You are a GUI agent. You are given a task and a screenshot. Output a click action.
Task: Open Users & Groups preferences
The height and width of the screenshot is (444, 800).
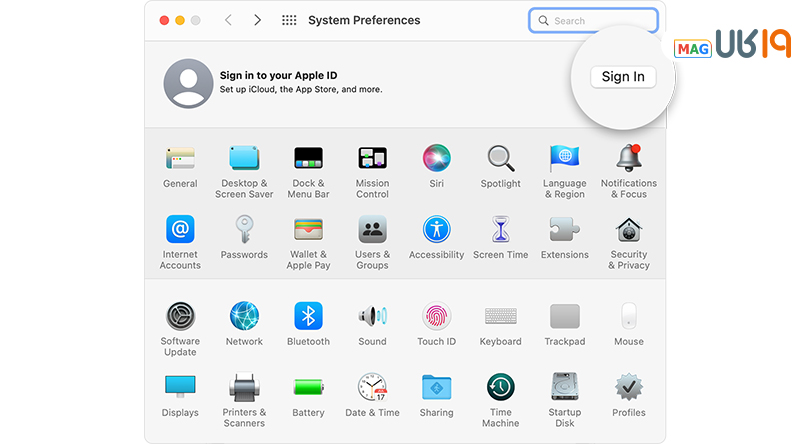click(372, 230)
